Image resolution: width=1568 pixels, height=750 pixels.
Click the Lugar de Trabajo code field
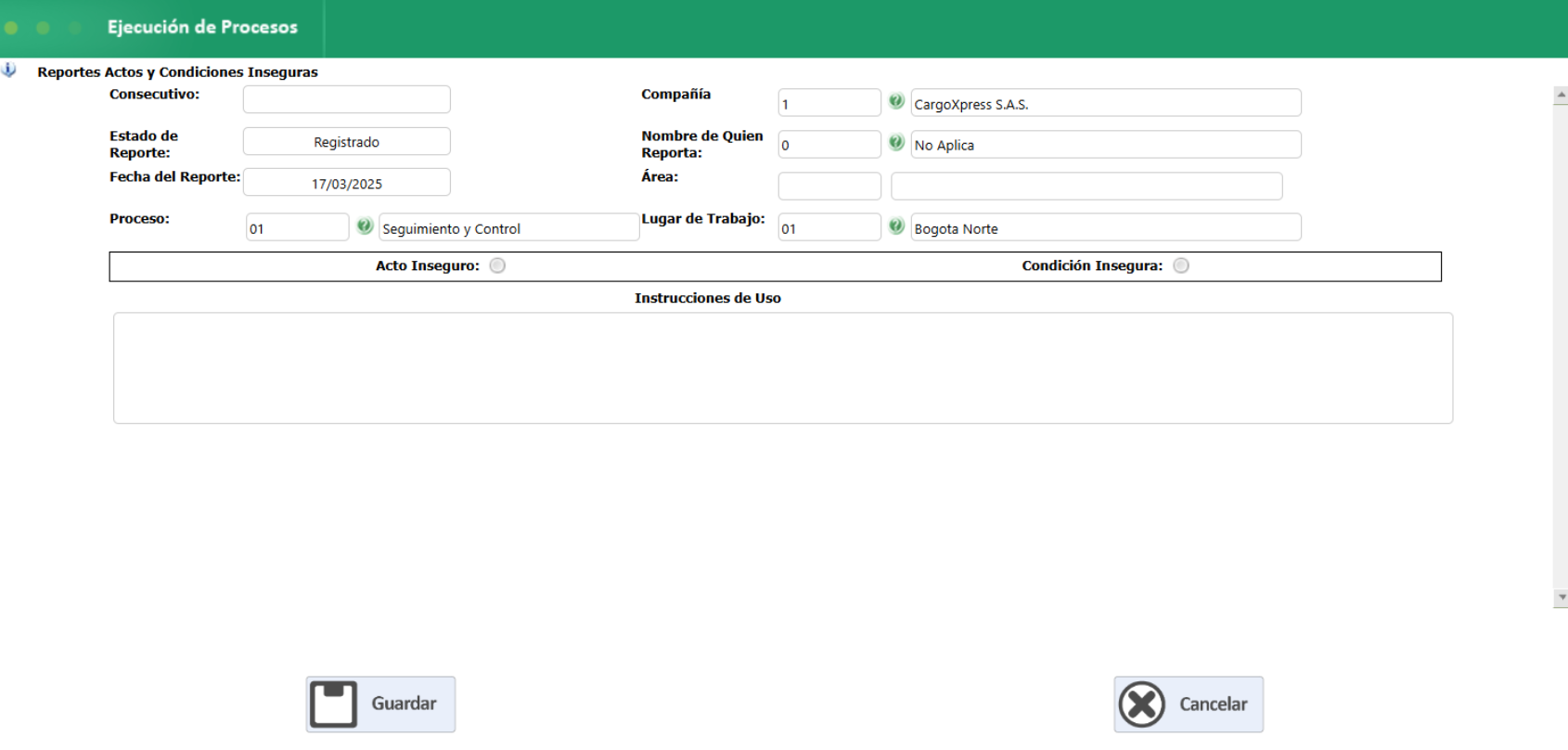pos(829,227)
